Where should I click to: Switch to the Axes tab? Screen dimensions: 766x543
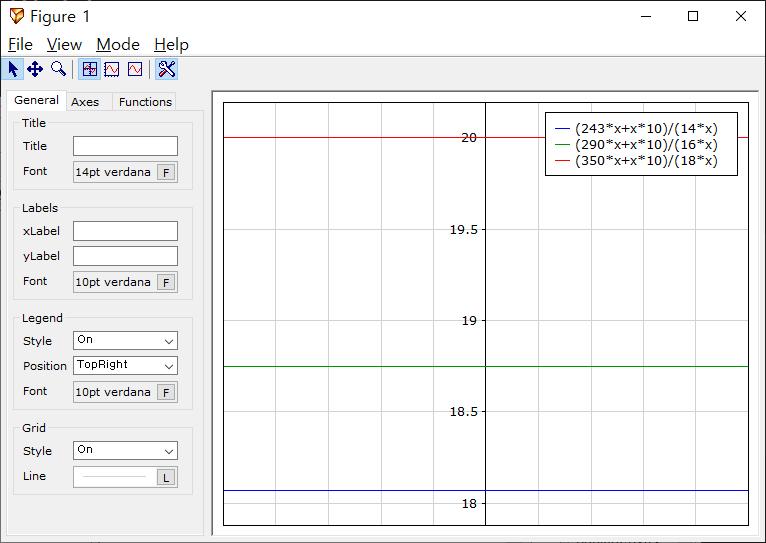[x=85, y=102]
